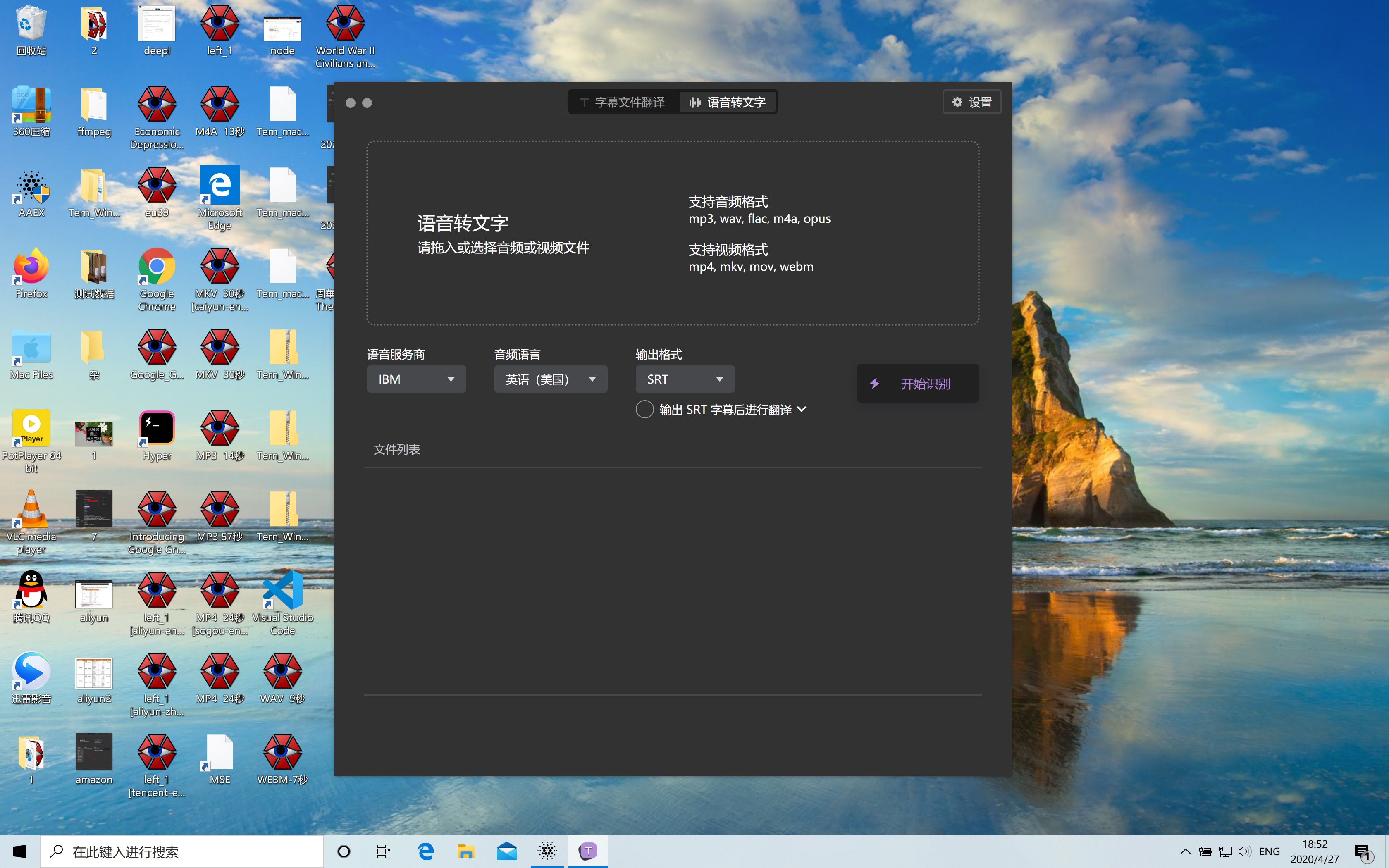Click the Windows search box in the taskbar
Viewport: 1389px width, 868px height.
click(x=182, y=851)
